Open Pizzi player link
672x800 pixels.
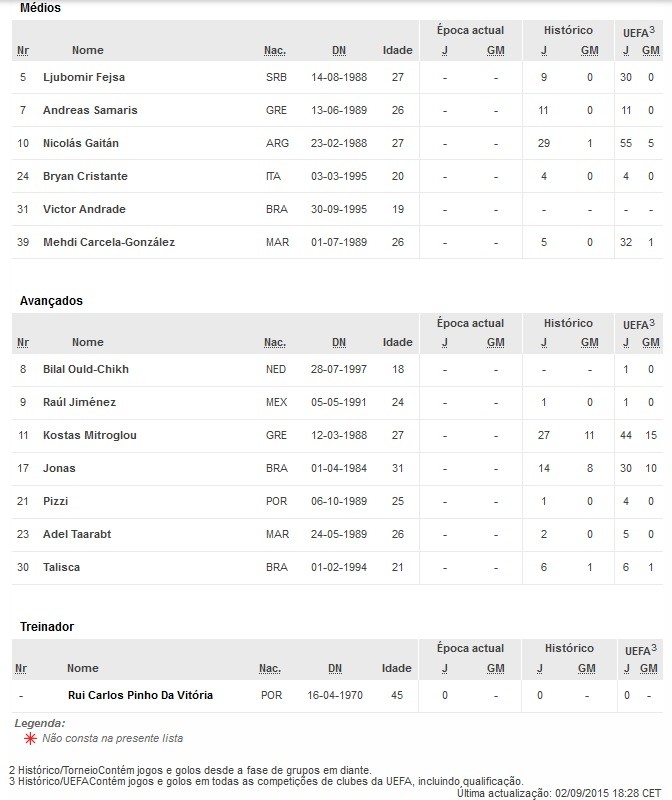click(x=55, y=501)
